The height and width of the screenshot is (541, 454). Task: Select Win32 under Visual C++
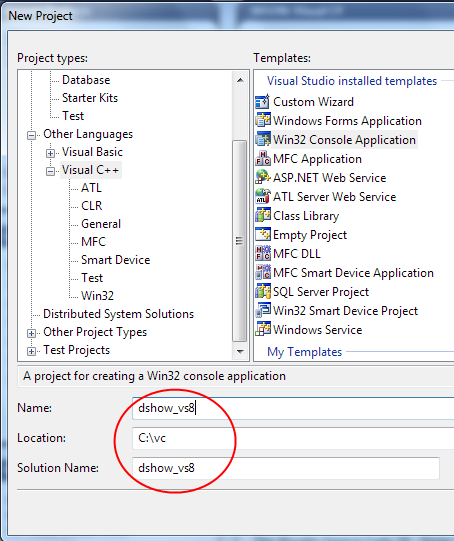[97, 296]
